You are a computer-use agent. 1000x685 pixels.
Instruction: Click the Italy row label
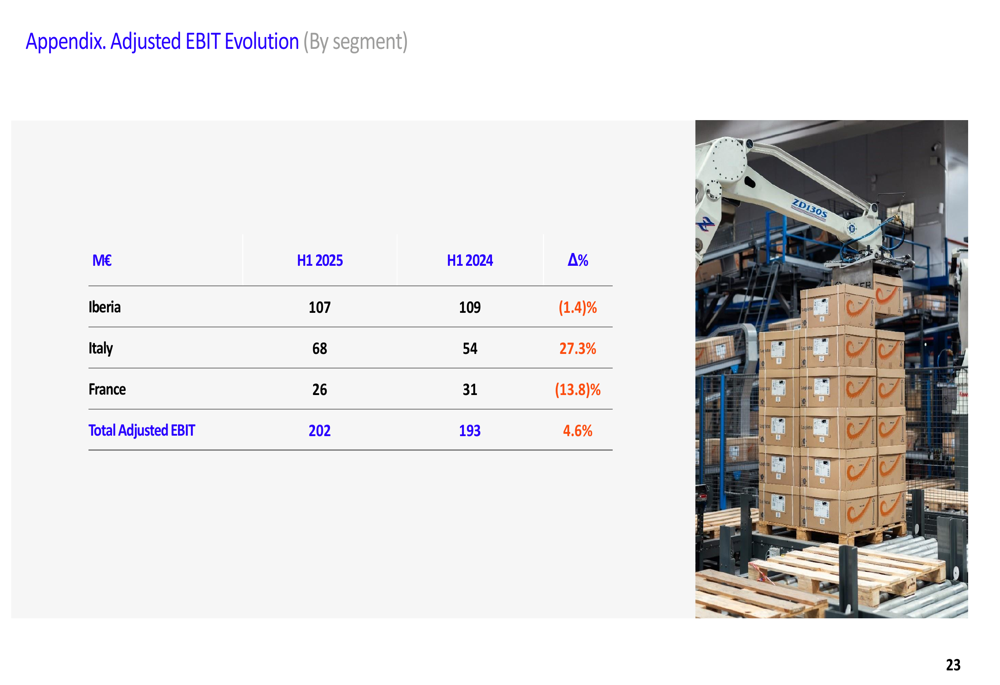101,348
